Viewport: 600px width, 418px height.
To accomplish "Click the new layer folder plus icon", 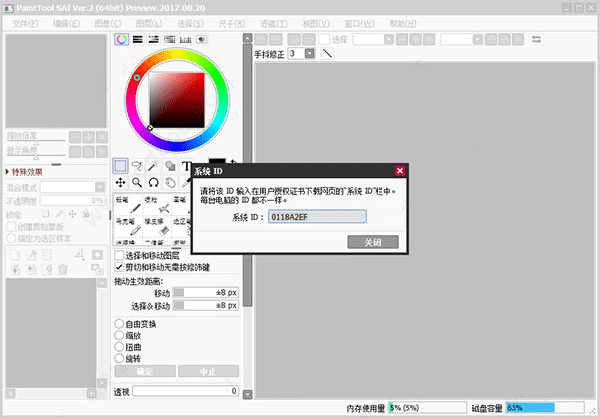I will point(31,269).
